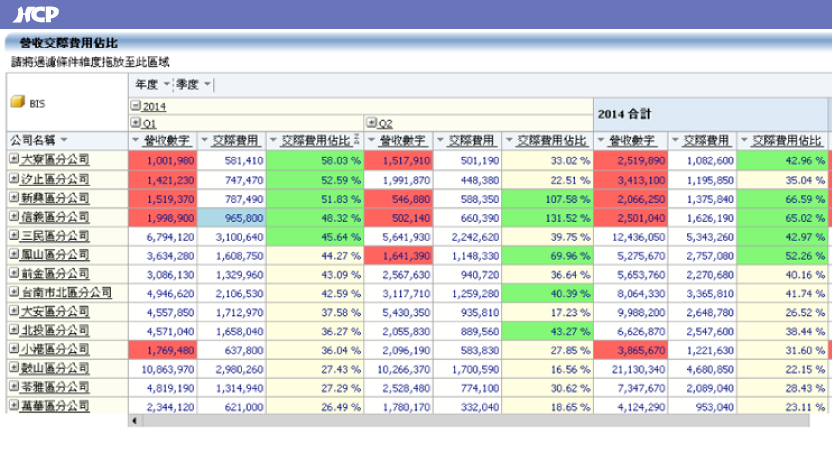Click the BIS cube icon

[x=17, y=102]
